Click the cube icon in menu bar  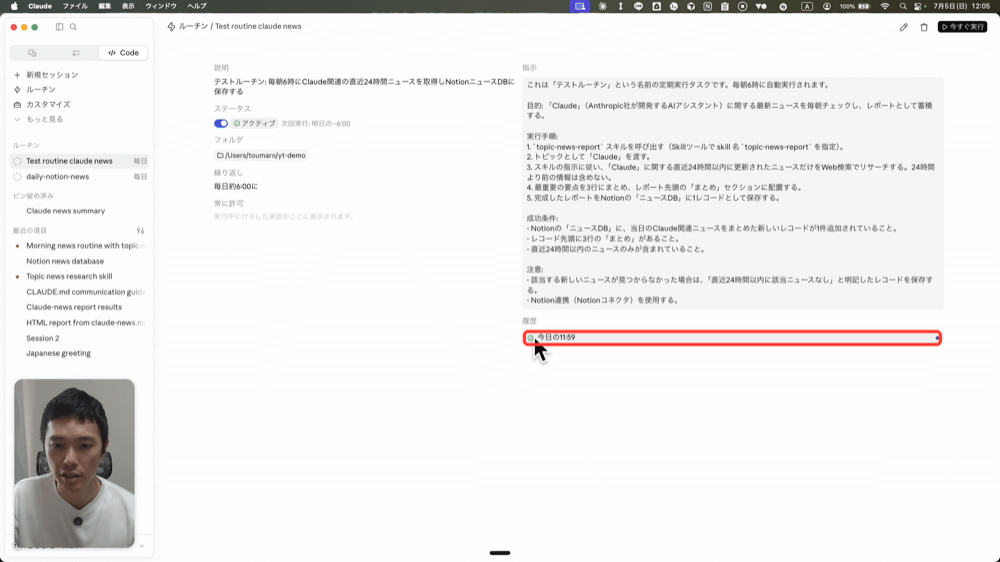click(x=691, y=6)
